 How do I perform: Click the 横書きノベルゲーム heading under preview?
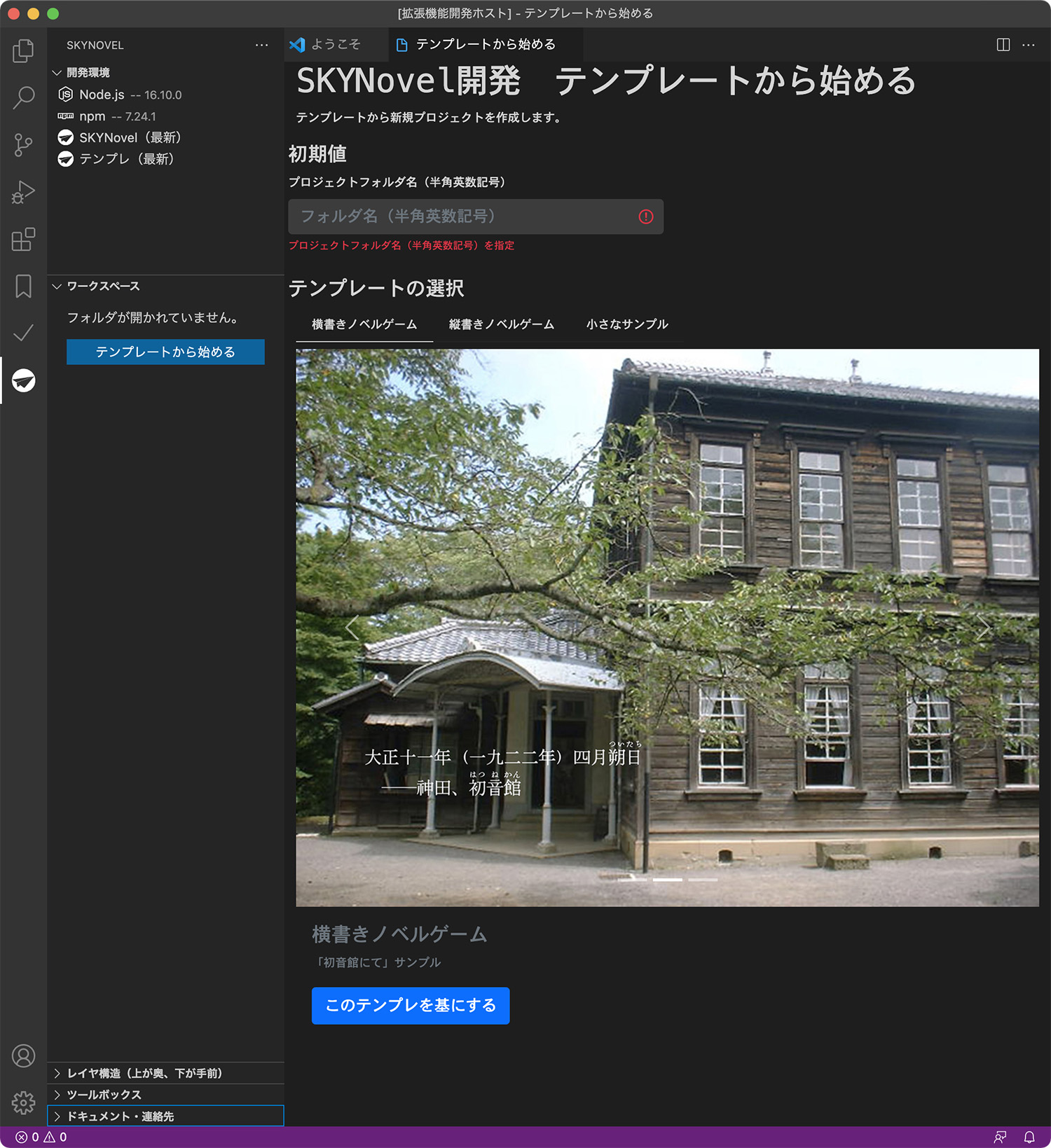click(399, 934)
